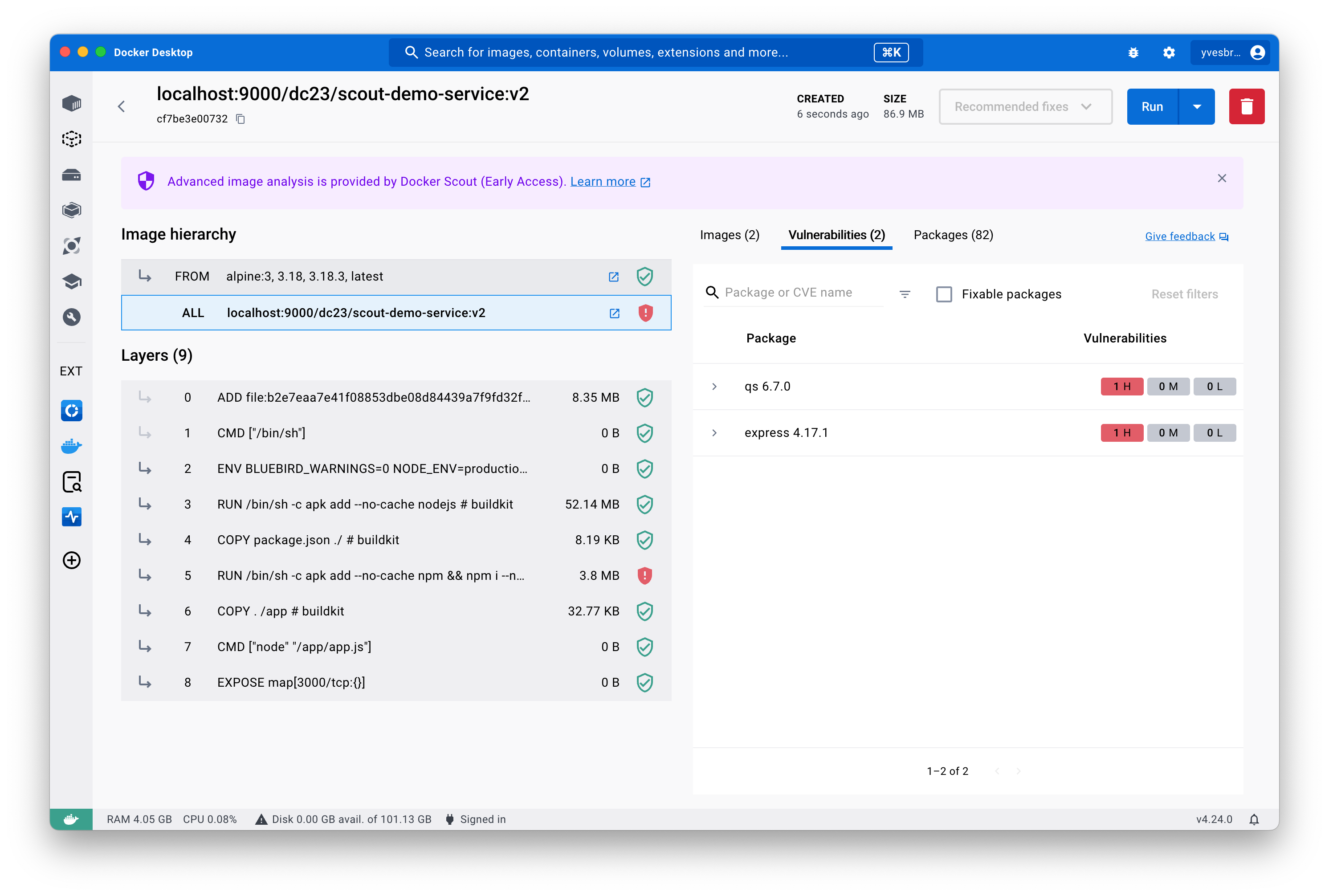Open the Recommended fixes dropdown
The image size is (1329, 896).
(1025, 106)
